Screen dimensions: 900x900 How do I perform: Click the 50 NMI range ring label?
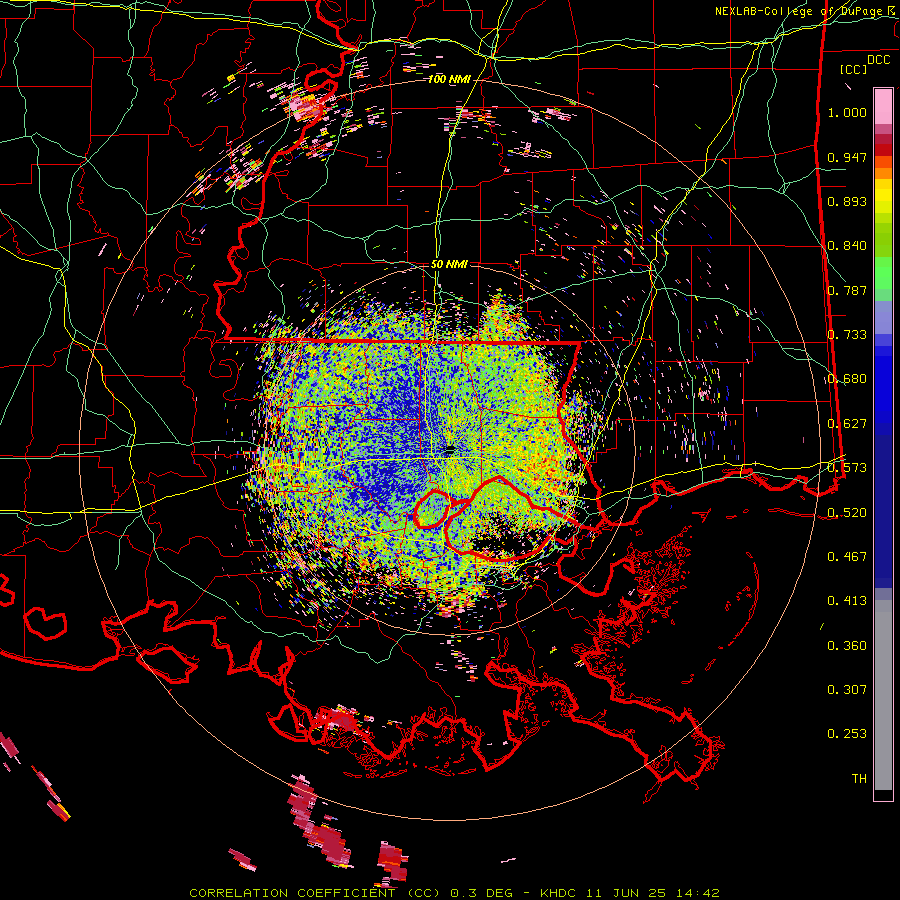click(449, 265)
